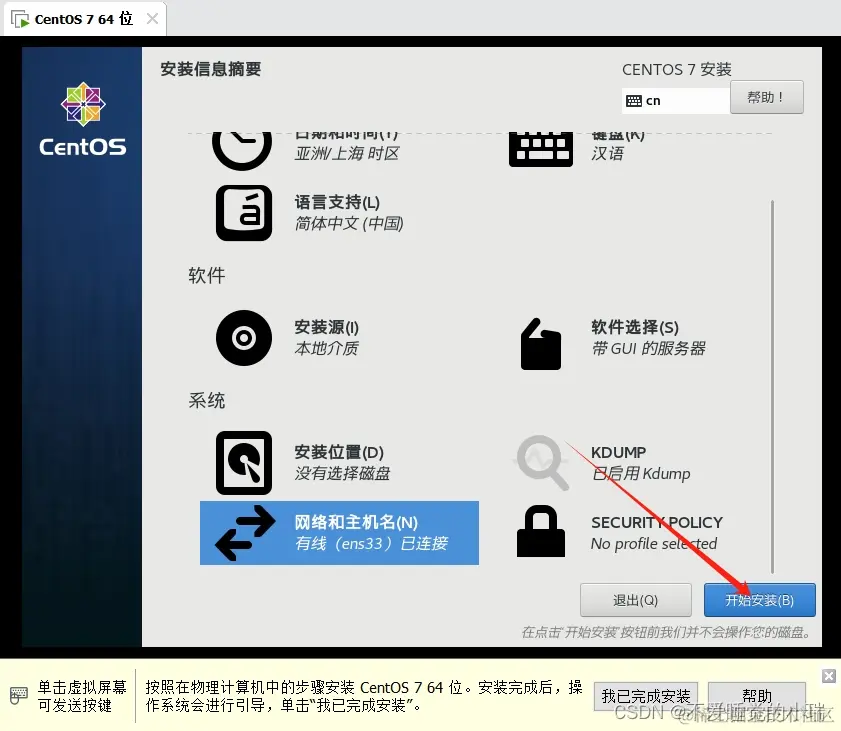Click the 带 GUI 的服务器 status text
This screenshot has height=731, width=841.
coord(648,349)
